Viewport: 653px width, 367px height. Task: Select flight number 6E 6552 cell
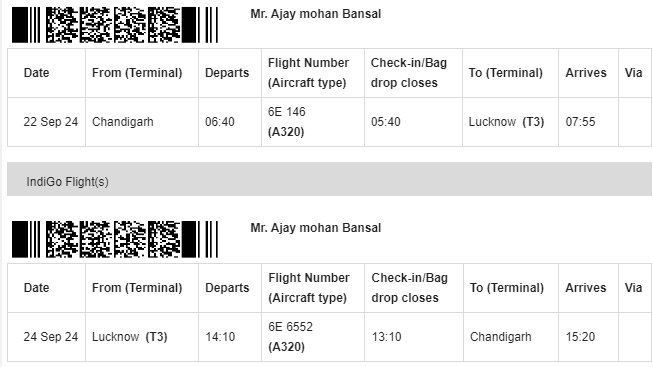[x=313, y=337]
